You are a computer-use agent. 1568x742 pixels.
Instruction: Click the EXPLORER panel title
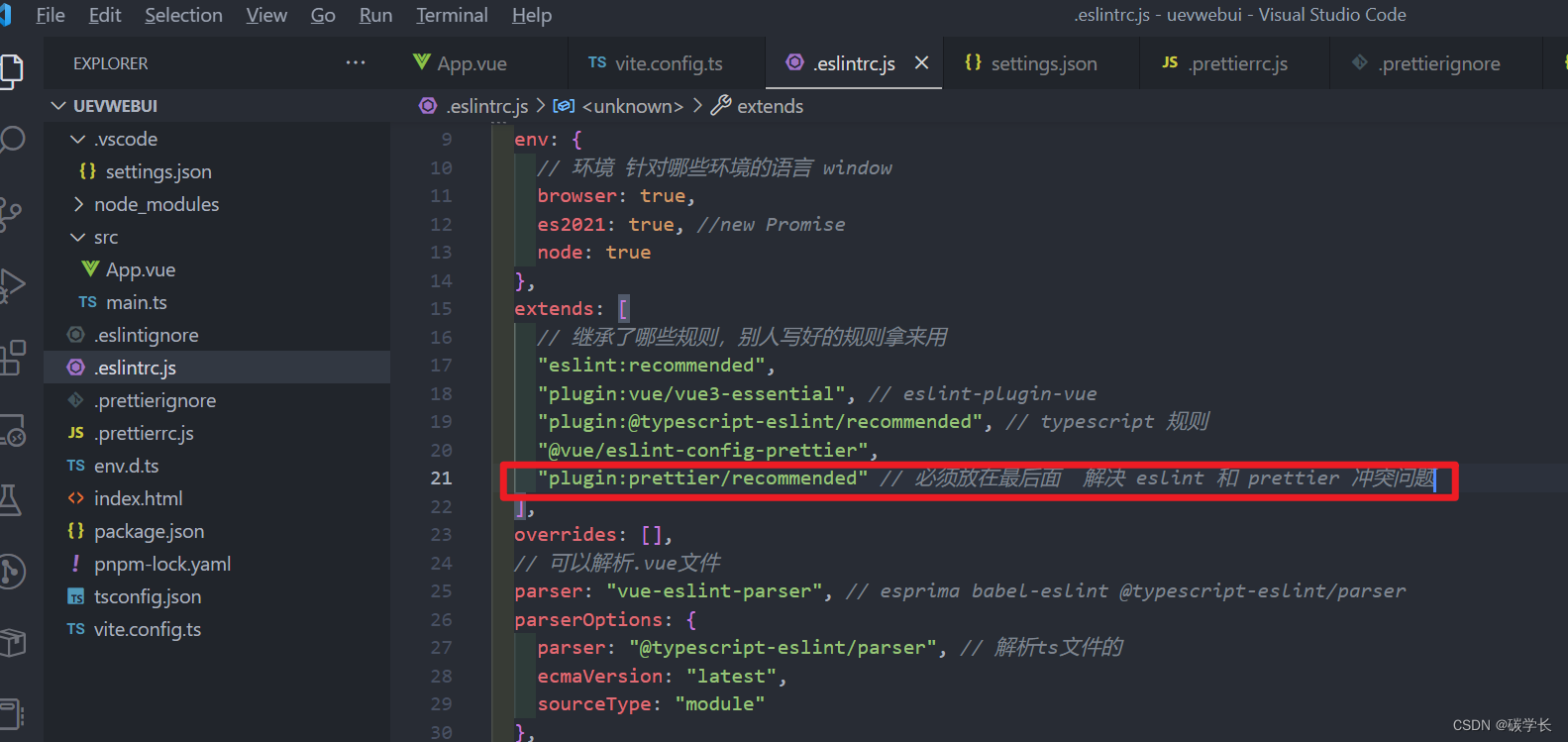coord(110,63)
